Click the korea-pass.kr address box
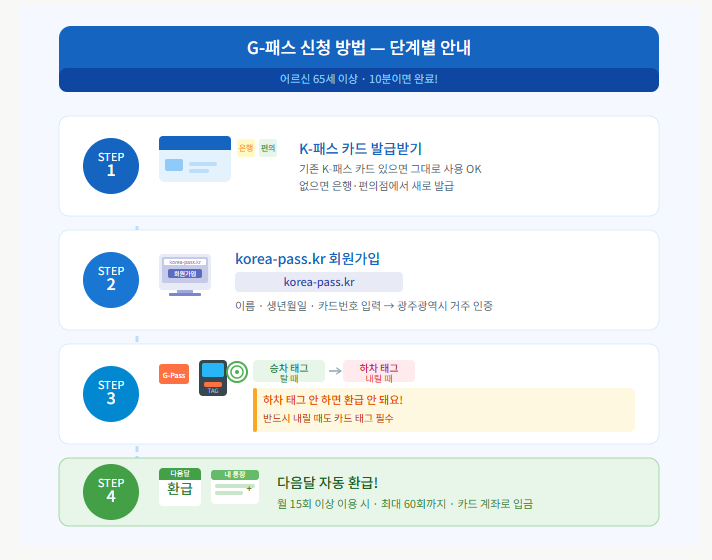Viewport: 712px width, 560px height. 319,282
